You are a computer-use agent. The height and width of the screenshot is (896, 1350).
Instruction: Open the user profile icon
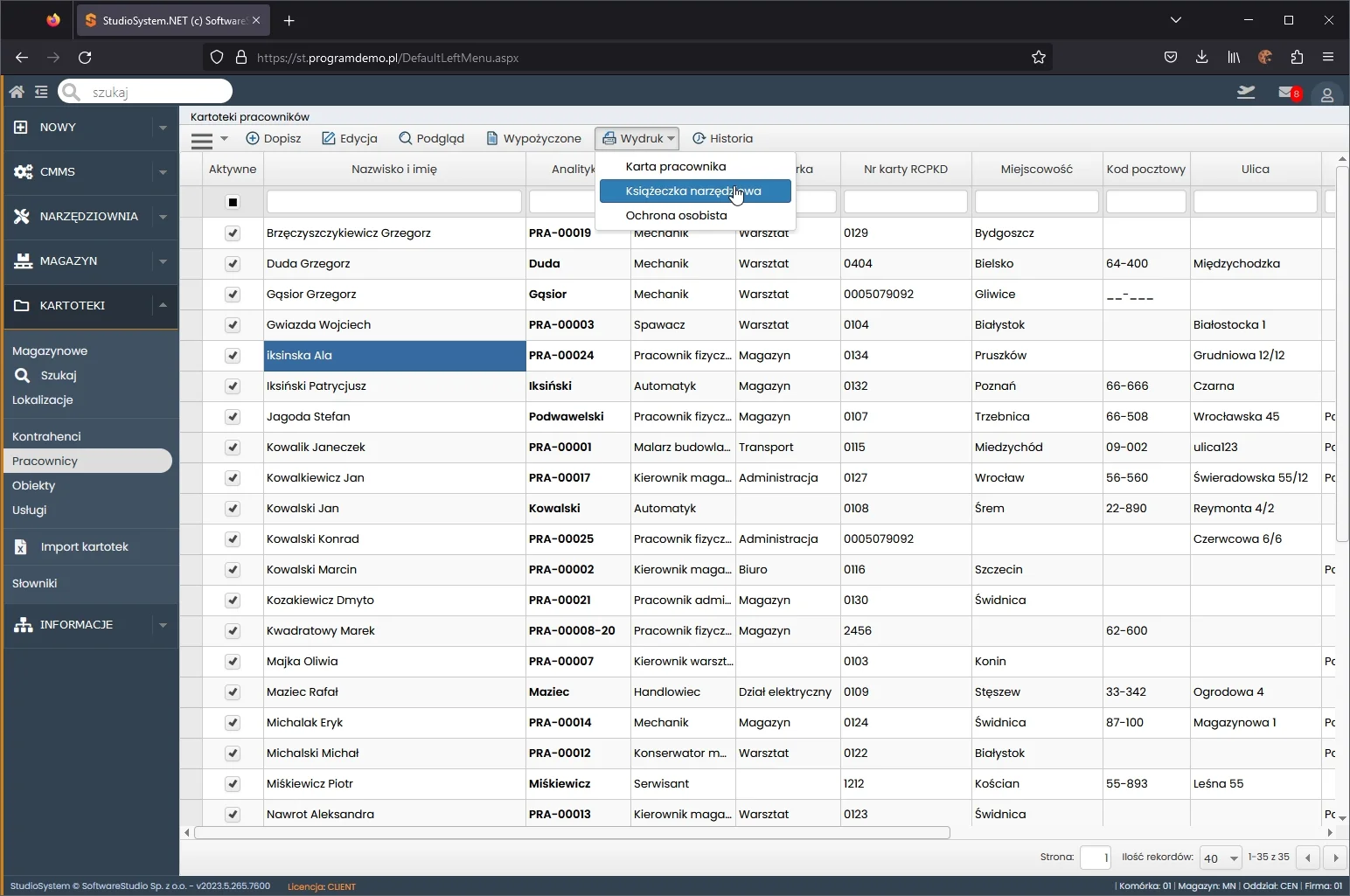(x=1326, y=94)
